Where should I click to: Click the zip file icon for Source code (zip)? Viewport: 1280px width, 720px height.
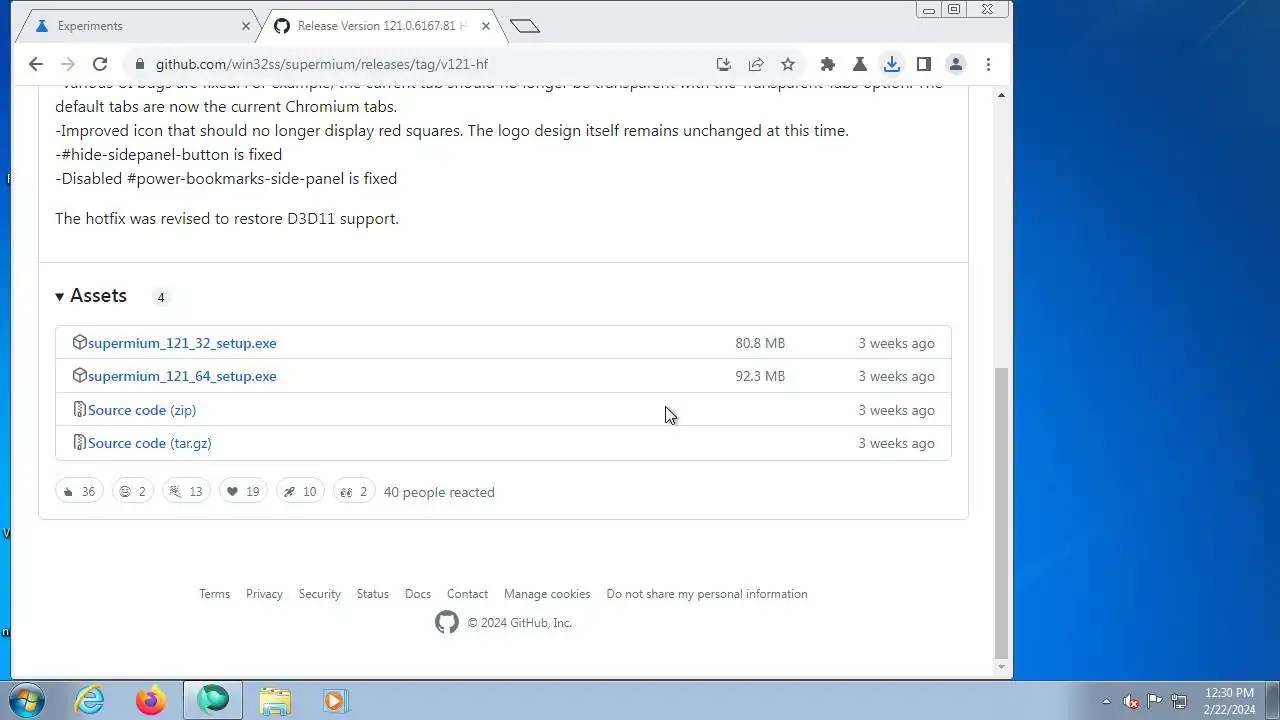pyautogui.click(x=80, y=409)
